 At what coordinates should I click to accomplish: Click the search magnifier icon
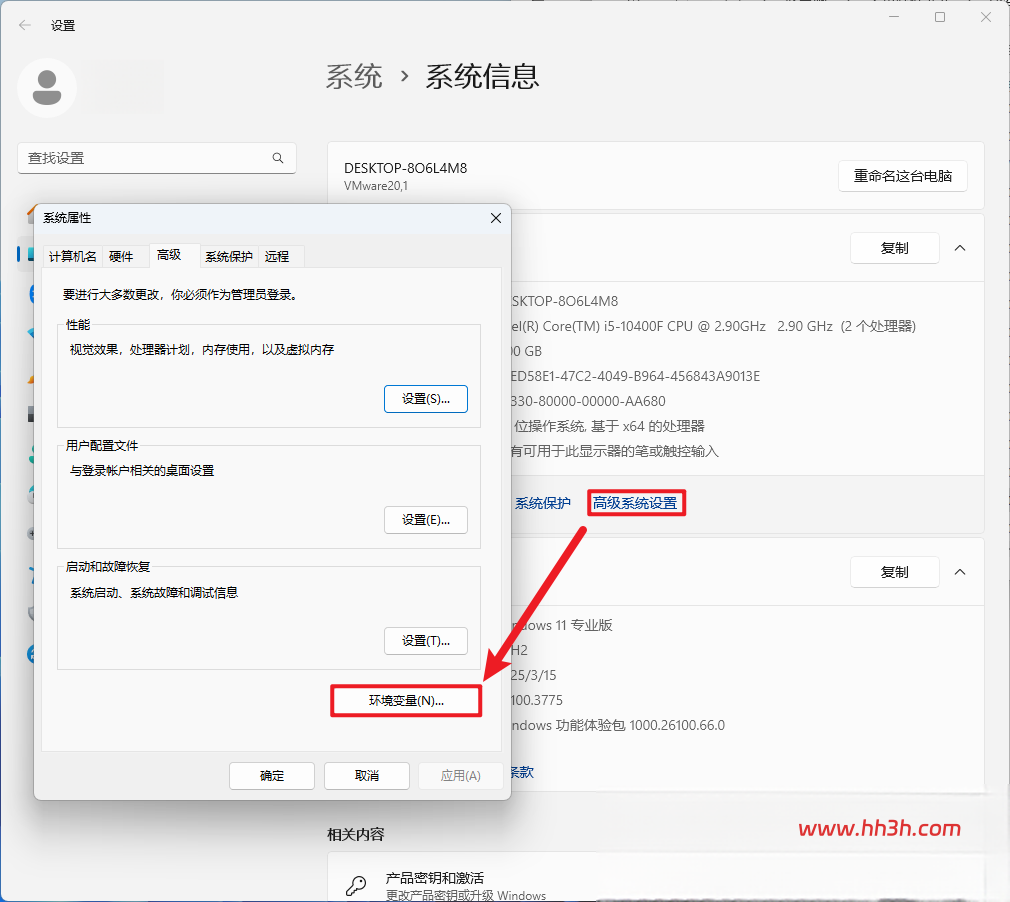pyautogui.click(x=278, y=158)
